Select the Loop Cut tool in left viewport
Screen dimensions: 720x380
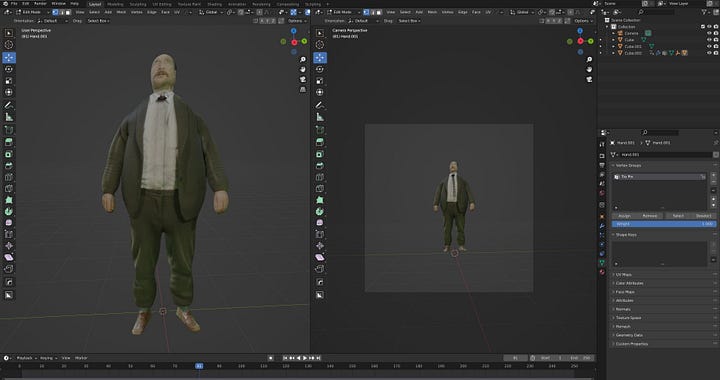pos(9,177)
